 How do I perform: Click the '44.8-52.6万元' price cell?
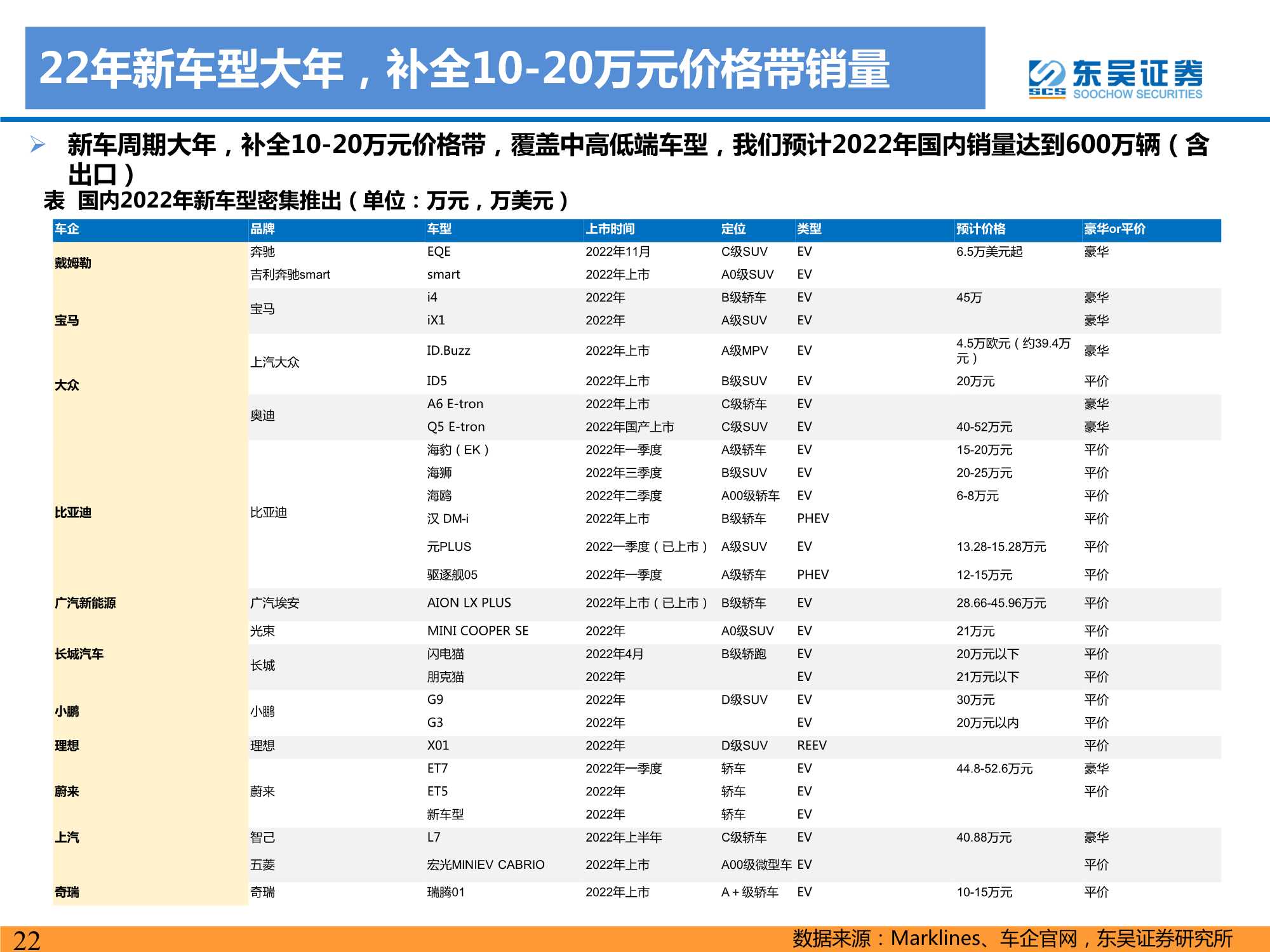994,769
